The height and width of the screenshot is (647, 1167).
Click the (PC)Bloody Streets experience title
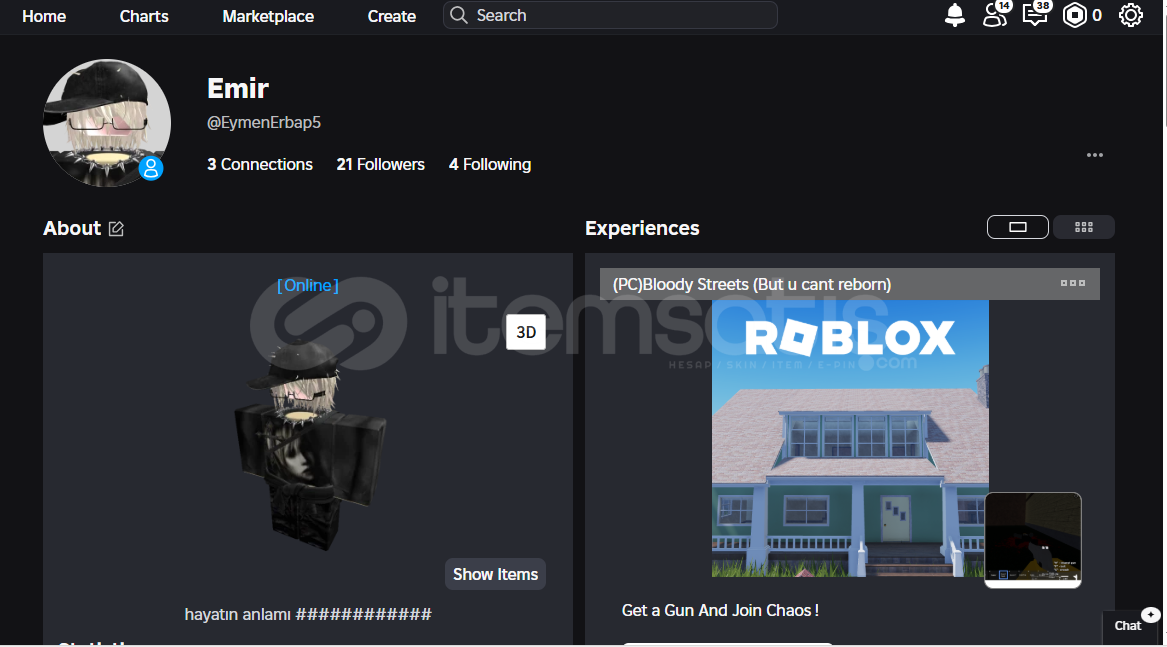752,284
